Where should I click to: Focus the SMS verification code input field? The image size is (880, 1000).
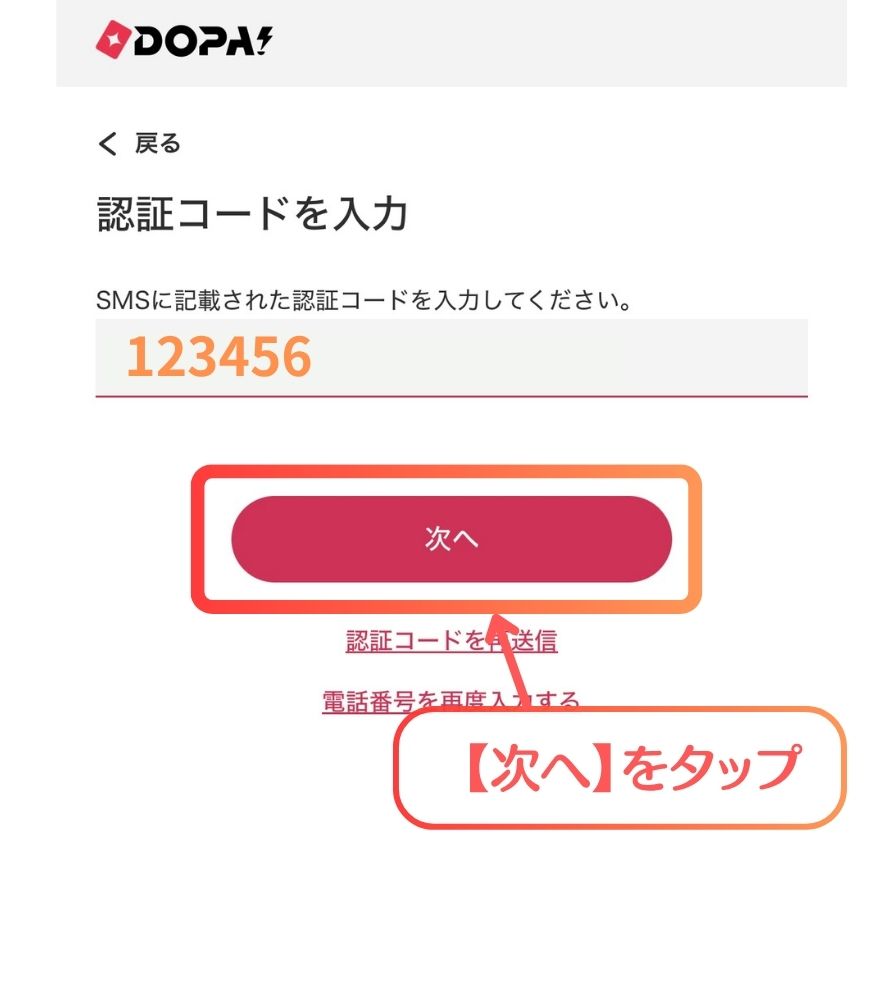click(451, 357)
